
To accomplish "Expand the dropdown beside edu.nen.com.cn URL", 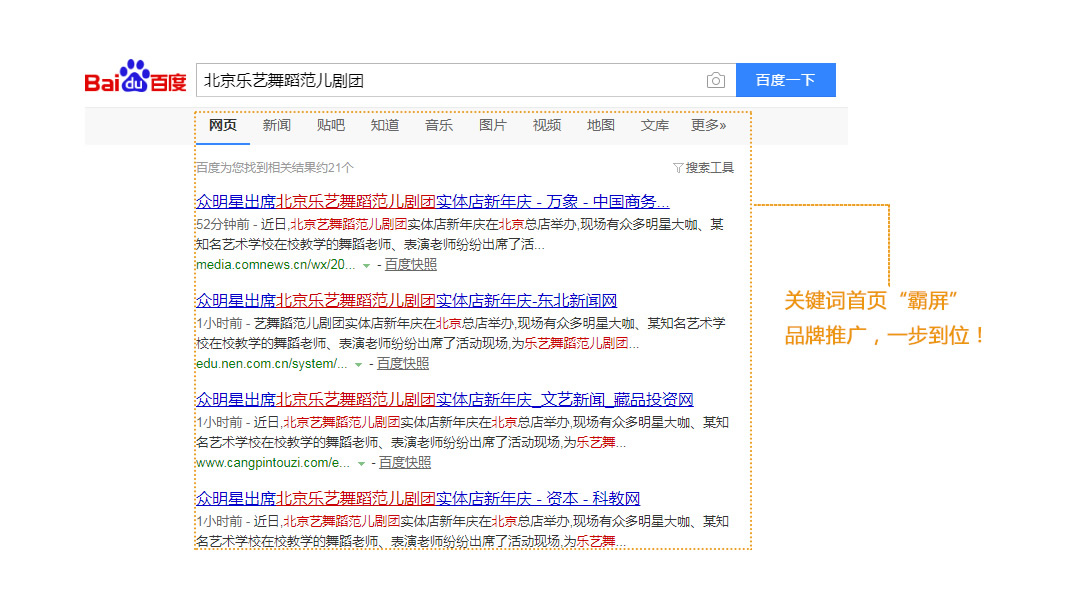I will (358, 364).
